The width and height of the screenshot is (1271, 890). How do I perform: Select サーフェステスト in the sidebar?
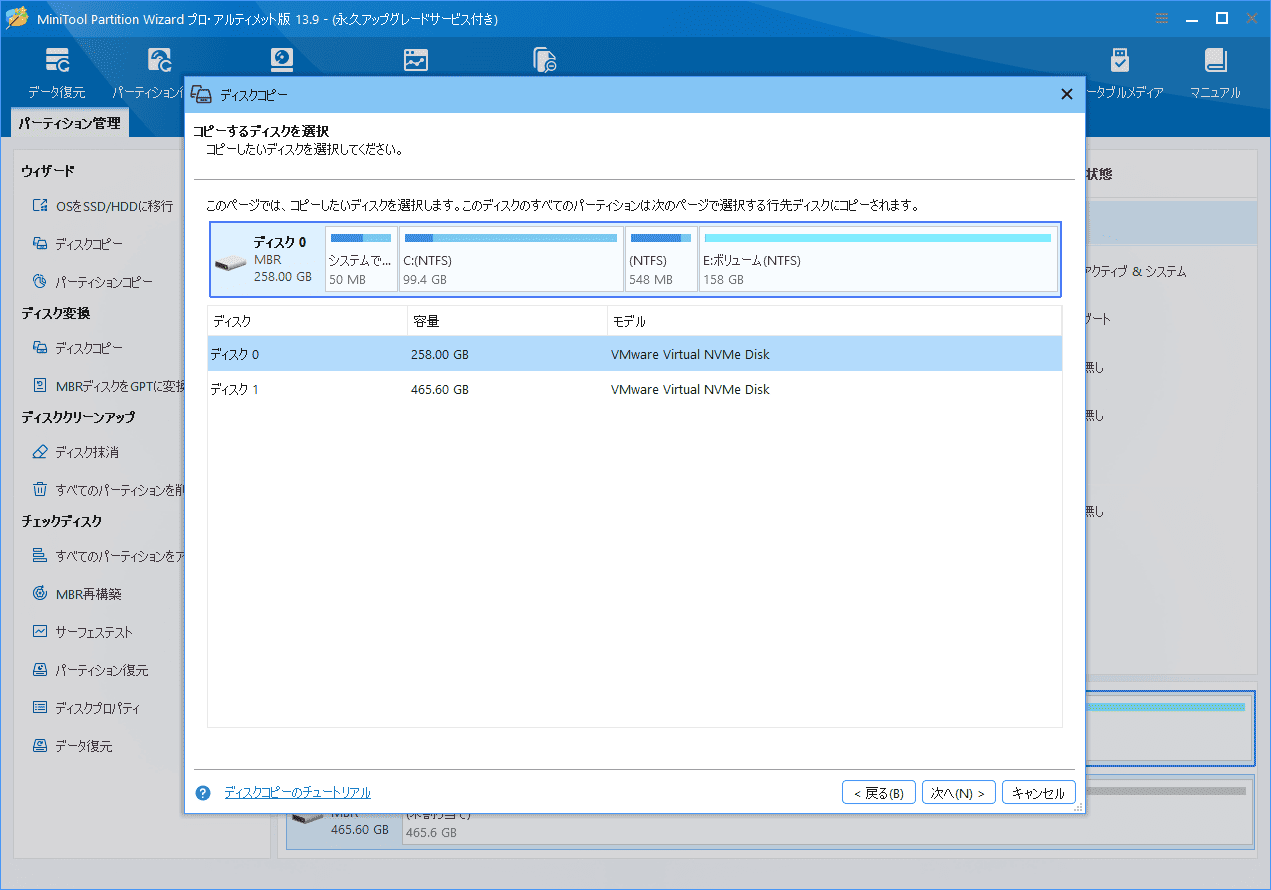[82, 632]
